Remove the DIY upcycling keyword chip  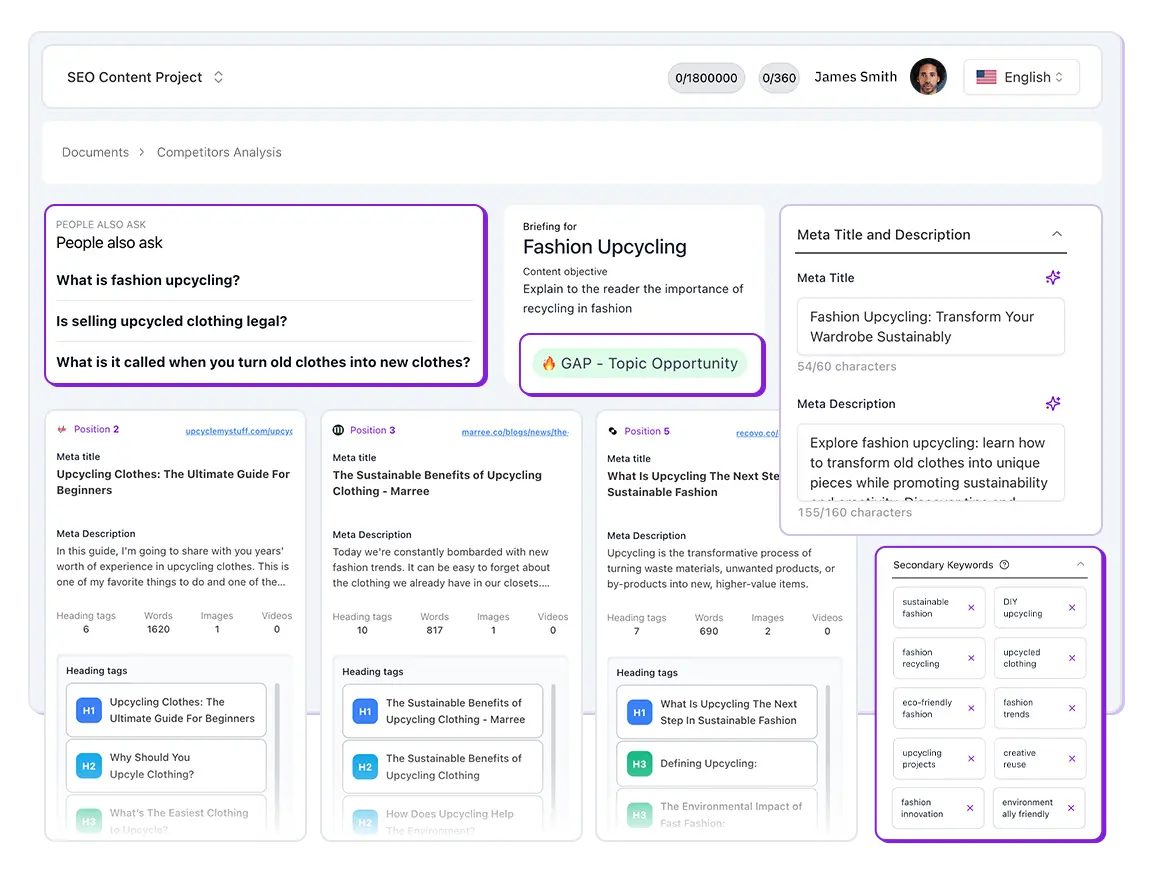coord(1070,608)
